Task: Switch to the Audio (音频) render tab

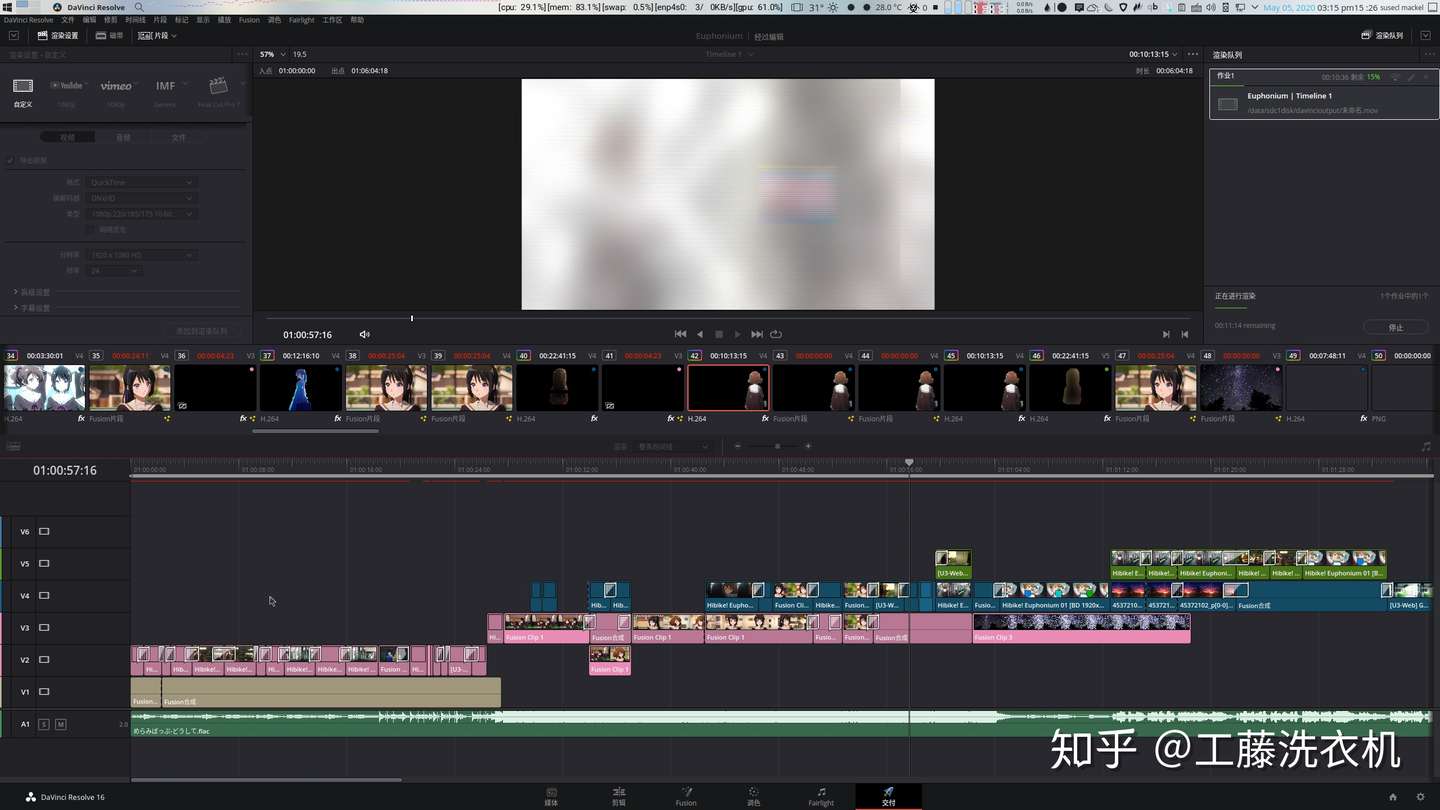Action: click(123, 137)
